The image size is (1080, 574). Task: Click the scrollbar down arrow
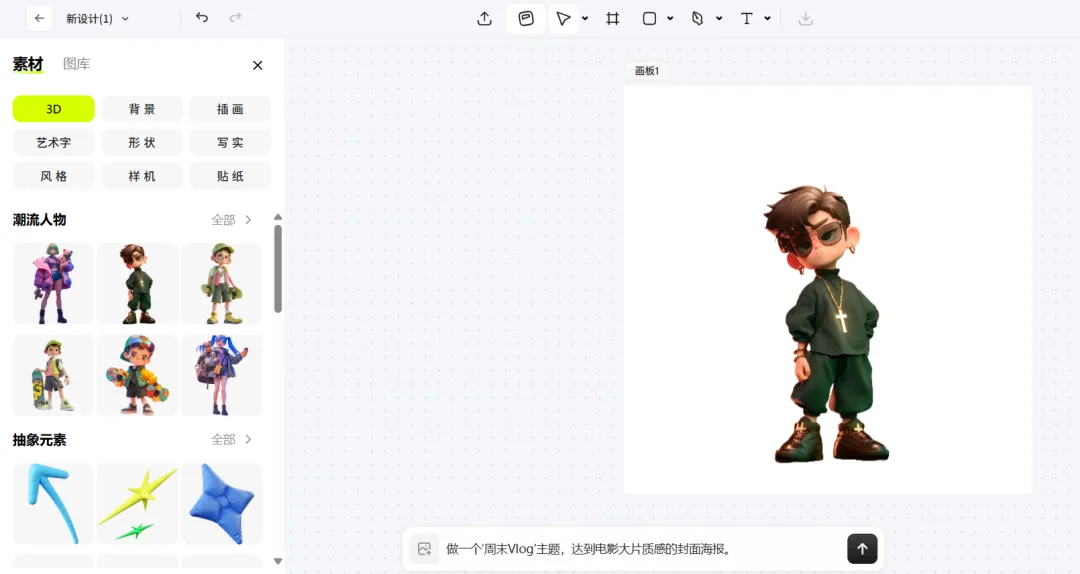pos(278,561)
